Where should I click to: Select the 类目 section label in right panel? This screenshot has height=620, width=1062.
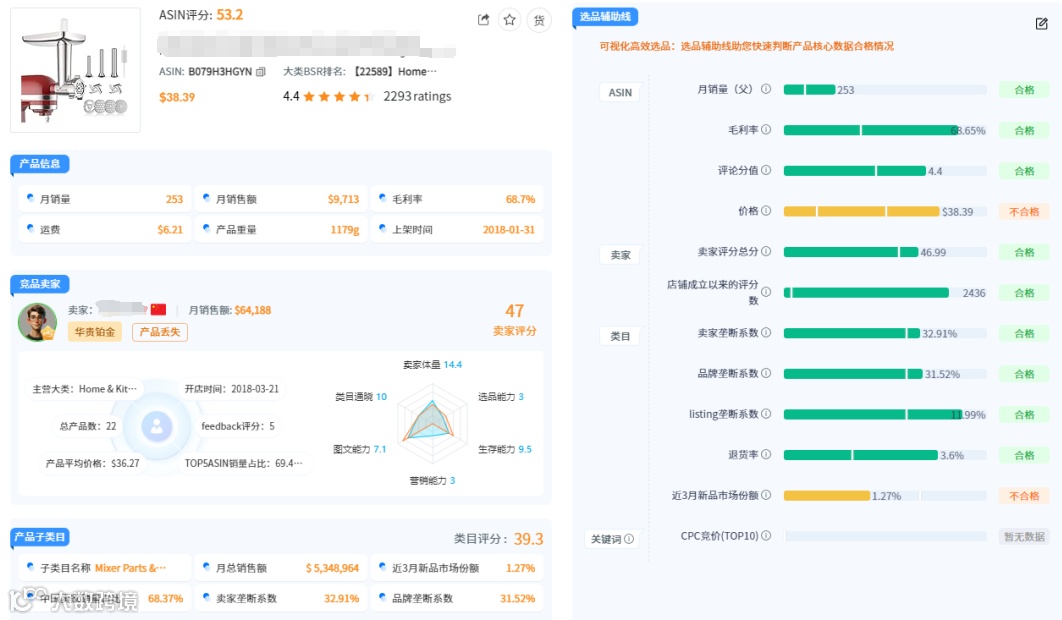click(x=621, y=336)
